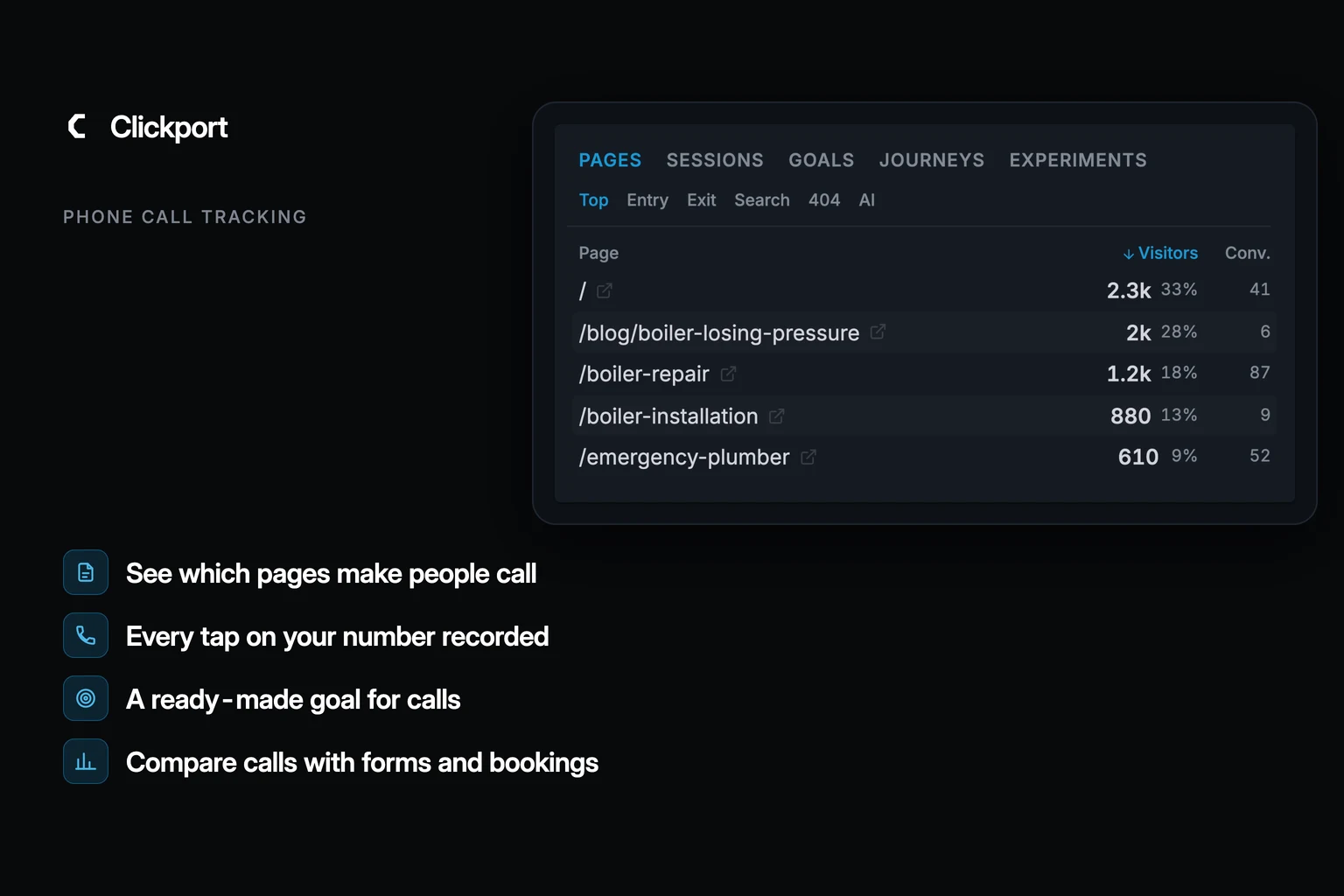Click the 'A ready-made goal for calls' text

click(x=293, y=700)
